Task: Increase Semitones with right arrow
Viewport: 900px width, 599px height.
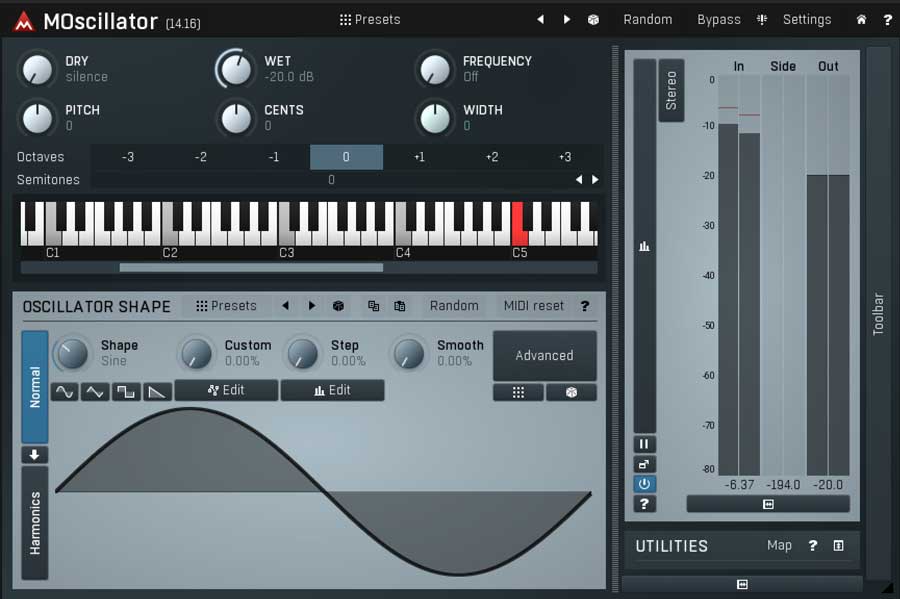Action: pyautogui.click(x=595, y=180)
